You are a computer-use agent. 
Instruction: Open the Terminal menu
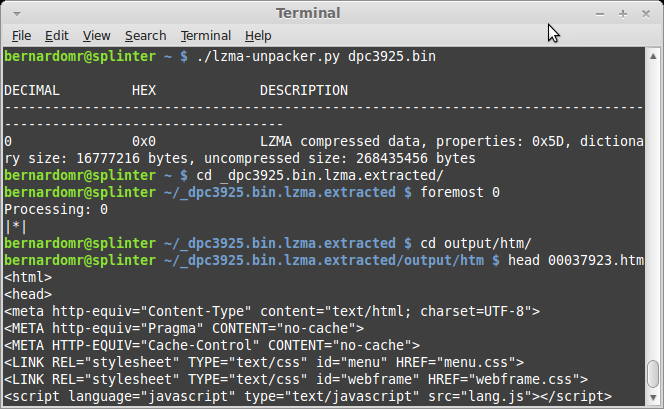(205, 36)
